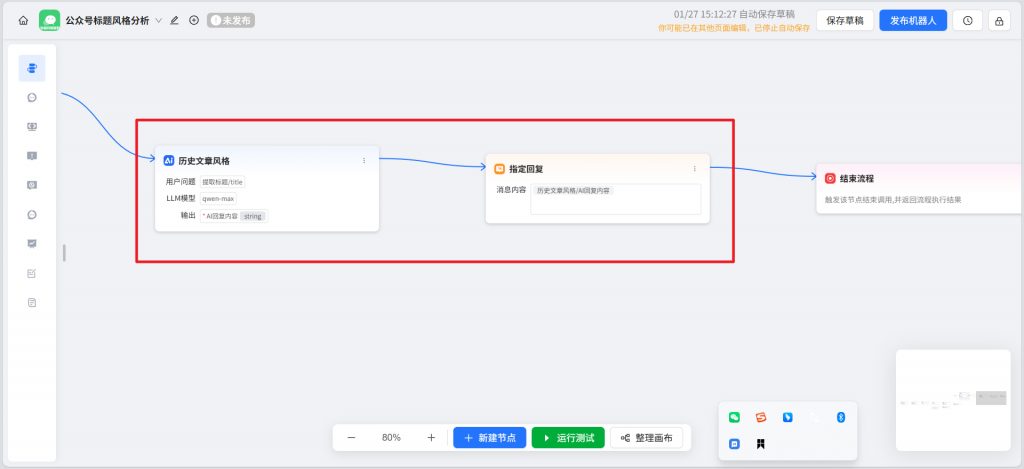
Task: Click the pencil edit-name icon
Action: 174,20
